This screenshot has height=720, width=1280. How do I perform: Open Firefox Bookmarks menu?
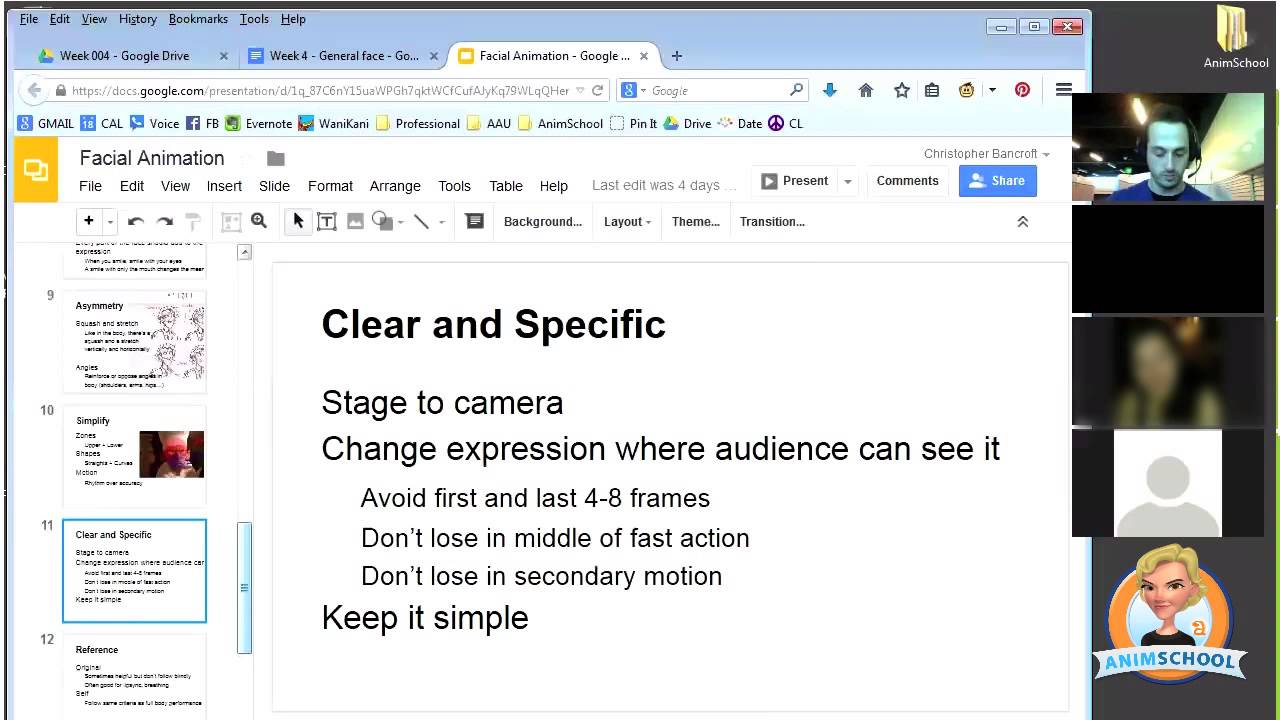click(198, 19)
